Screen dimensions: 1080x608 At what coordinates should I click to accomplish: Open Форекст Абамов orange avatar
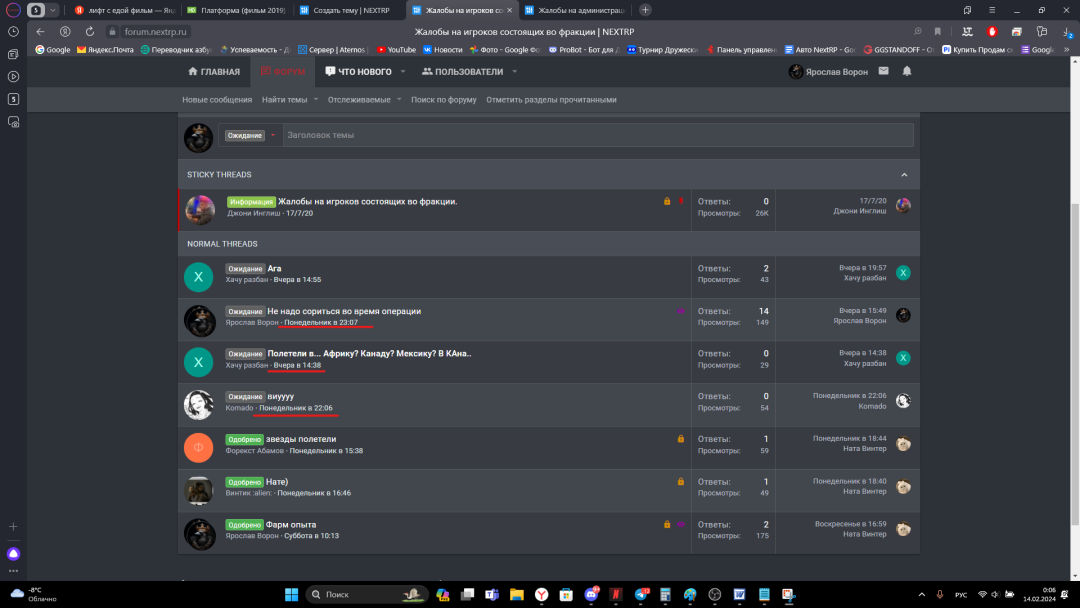coord(198,448)
